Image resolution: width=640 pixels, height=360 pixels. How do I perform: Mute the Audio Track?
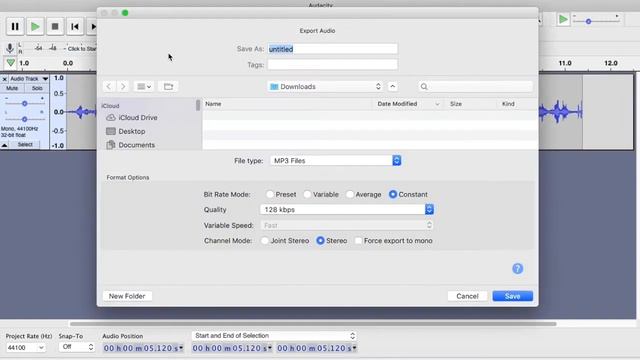12,88
